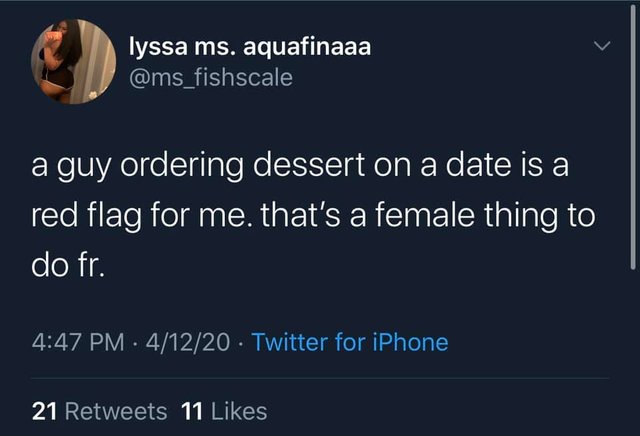This screenshot has width=640, height=436.
Task: Open the Twitter for iPhone source link
Action: pyautogui.click(x=350, y=342)
